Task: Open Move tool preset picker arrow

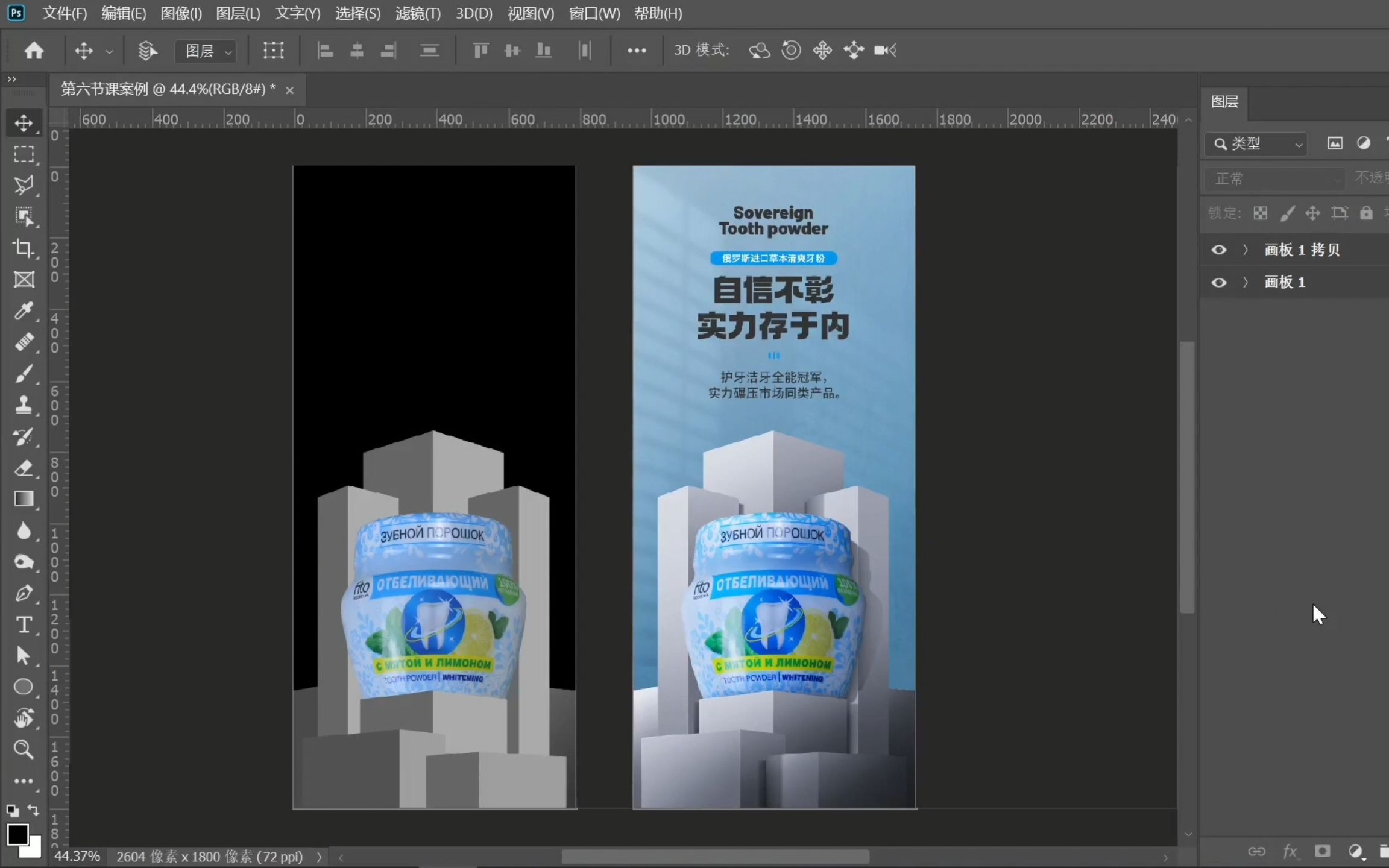Action: (x=109, y=51)
